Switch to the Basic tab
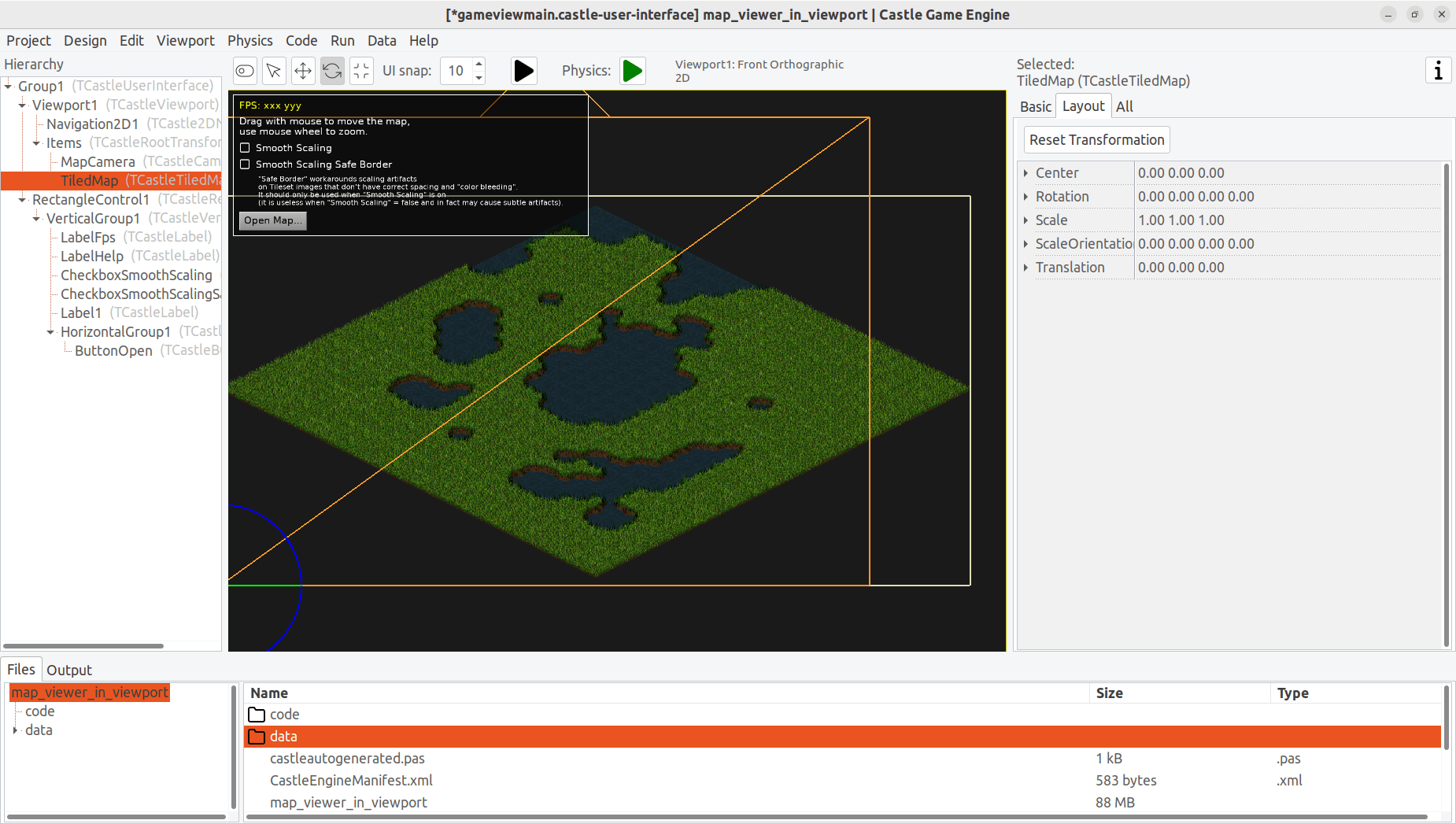This screenshot has height=824, width=1456. pos(1035,107)
